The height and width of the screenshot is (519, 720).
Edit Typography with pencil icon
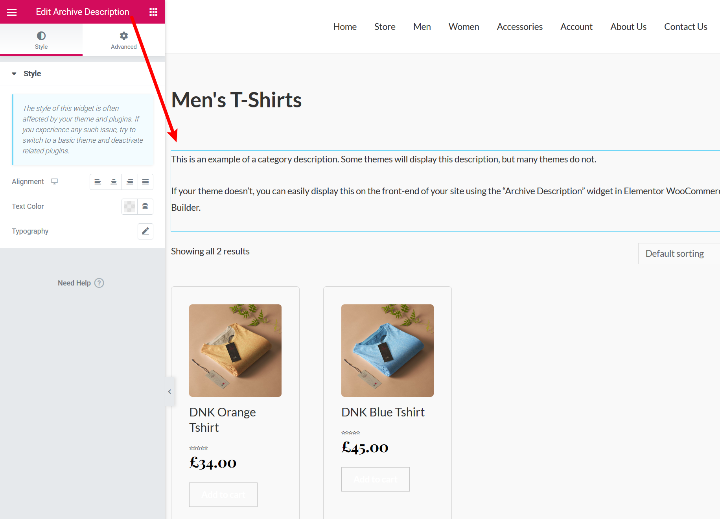click(x=146, y=231)
